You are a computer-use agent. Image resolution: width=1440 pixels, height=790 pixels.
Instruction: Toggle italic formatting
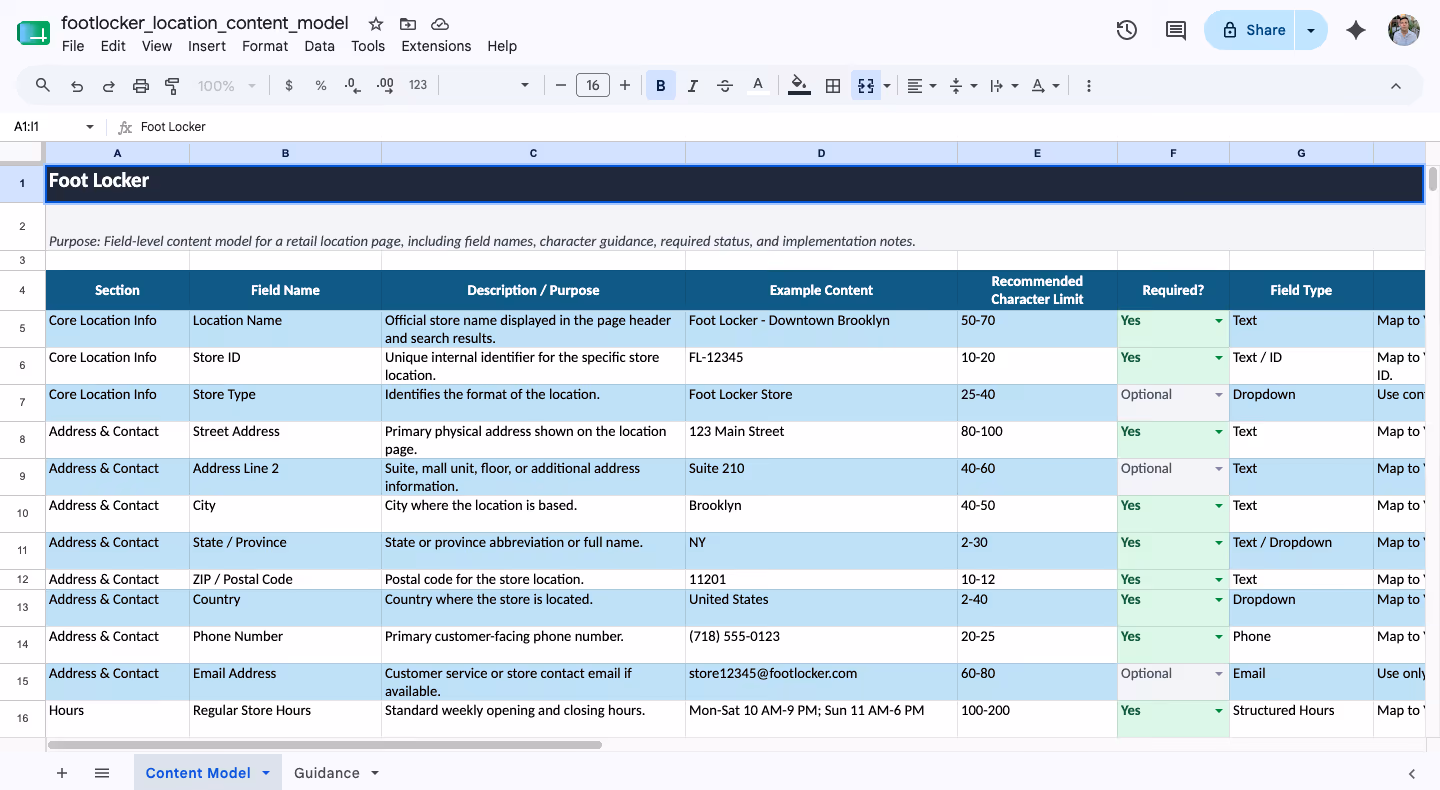click(x=693, y=86)
